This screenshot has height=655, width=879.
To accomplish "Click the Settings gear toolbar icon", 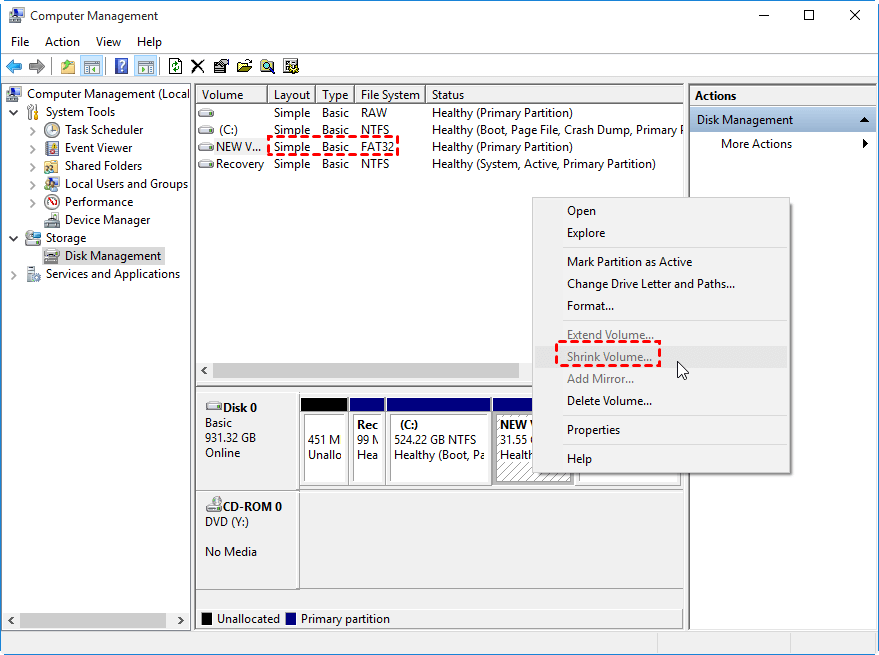I will pyautogui.click(x=291, y=67).
